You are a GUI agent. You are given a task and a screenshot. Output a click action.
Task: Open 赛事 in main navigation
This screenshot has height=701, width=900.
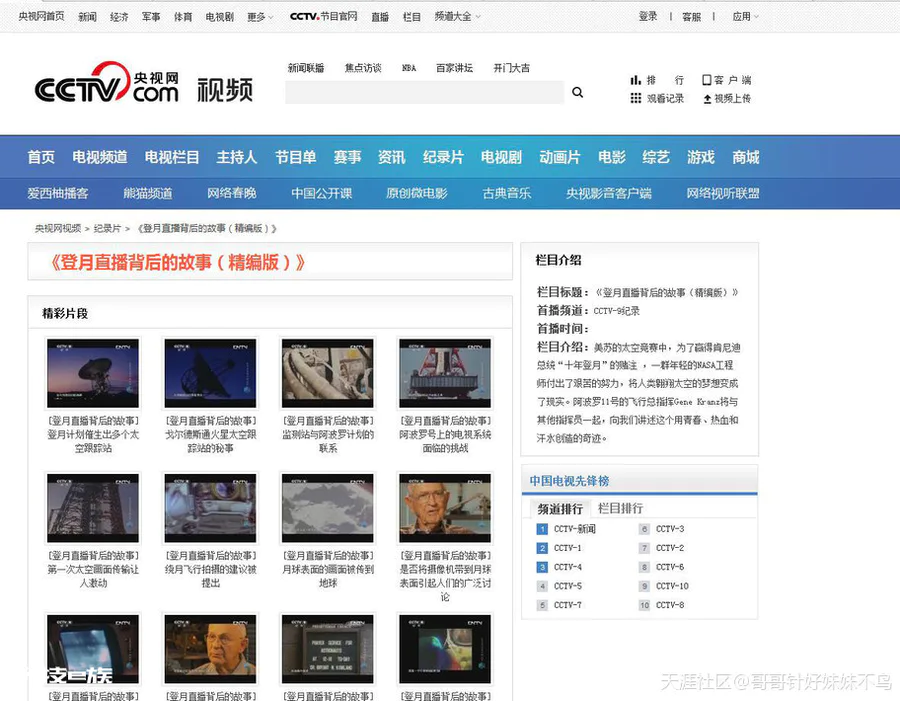click(347, 157)
